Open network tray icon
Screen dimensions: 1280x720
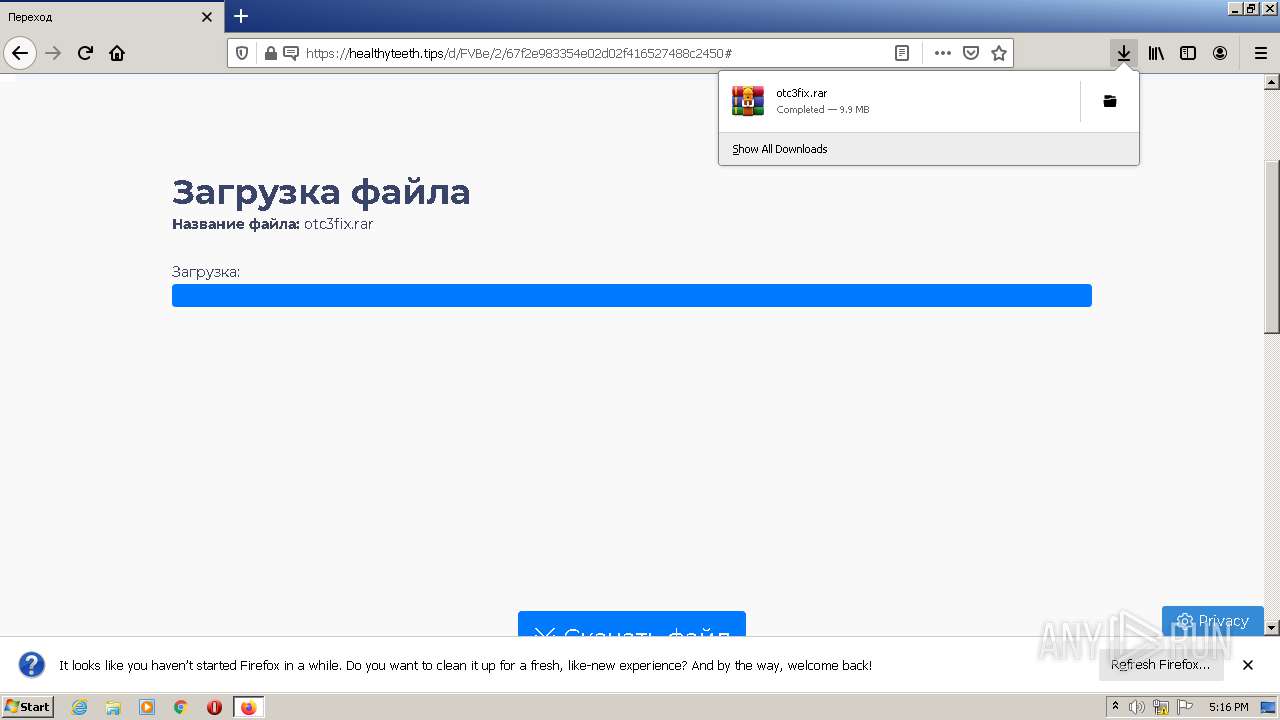tap(1161, 707)
